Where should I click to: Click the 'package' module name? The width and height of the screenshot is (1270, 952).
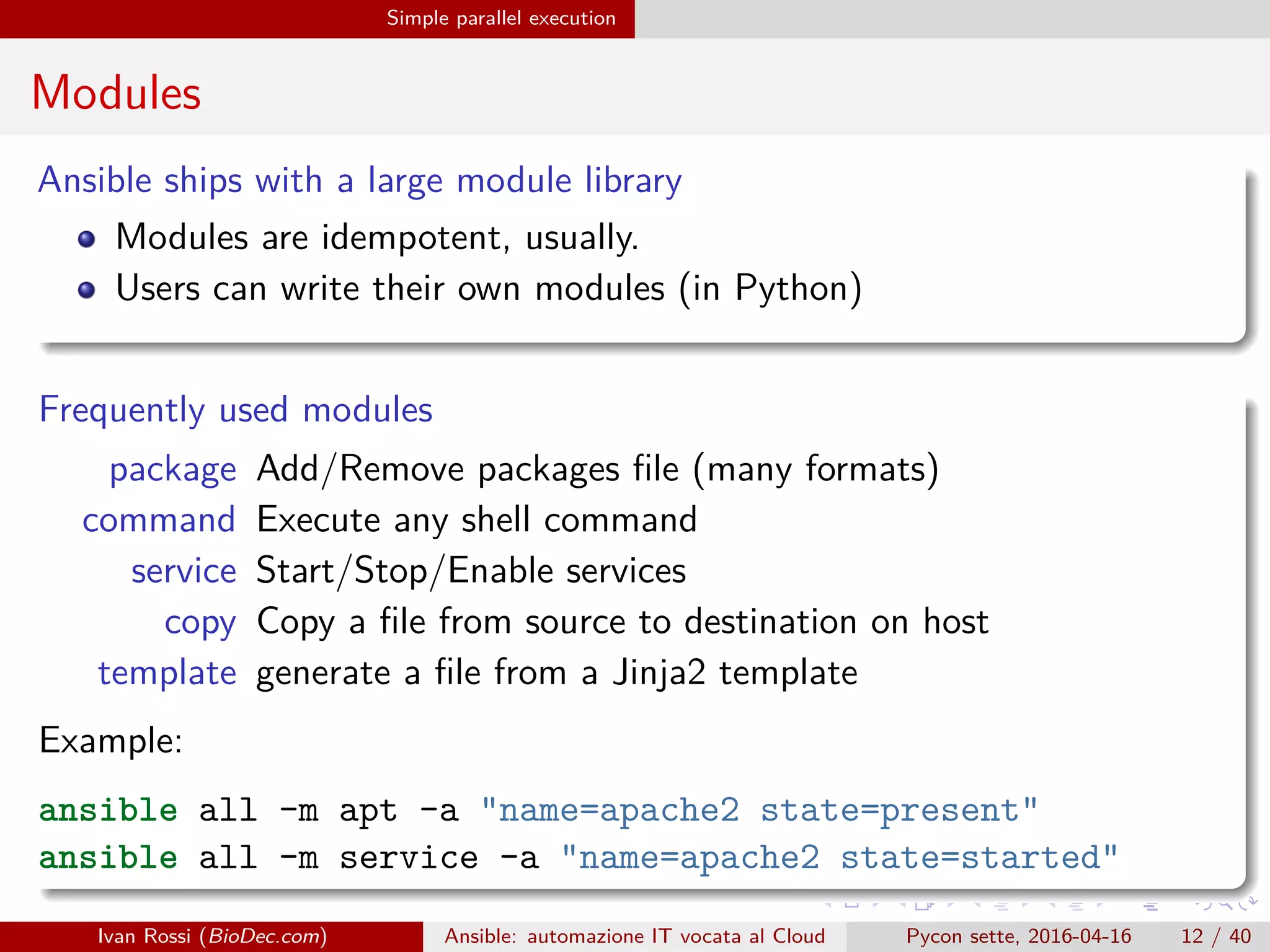pos(173,470)
